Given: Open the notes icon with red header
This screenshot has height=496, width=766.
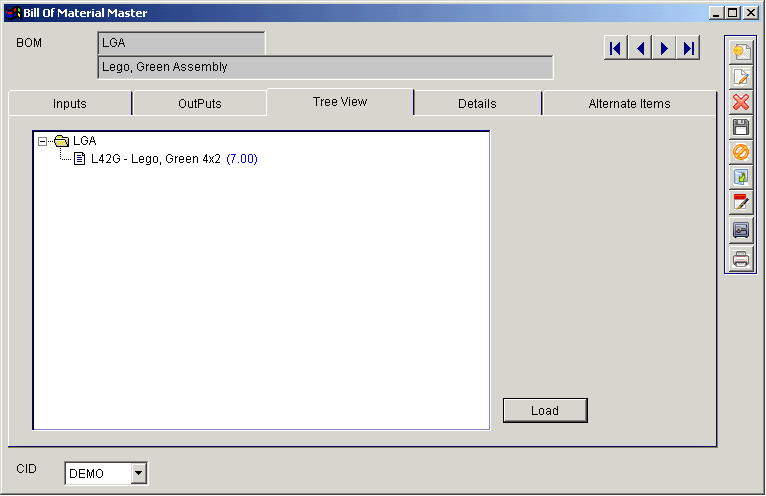Looking at the screenshot, I should pos(740,203).
